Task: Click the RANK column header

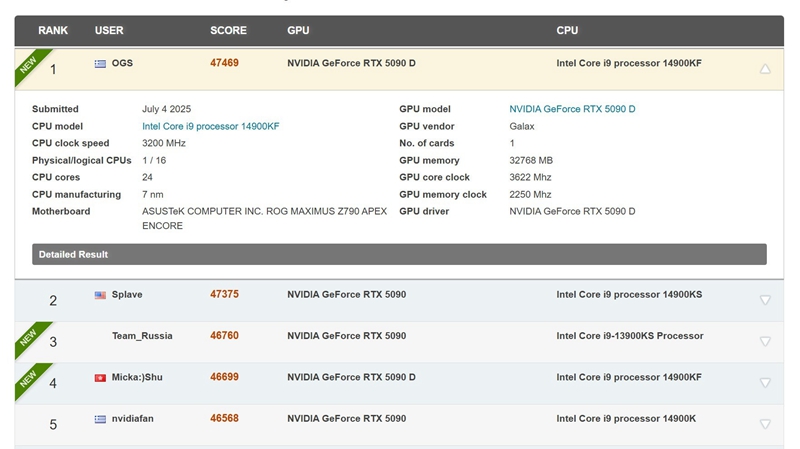Action: point(53,31)
